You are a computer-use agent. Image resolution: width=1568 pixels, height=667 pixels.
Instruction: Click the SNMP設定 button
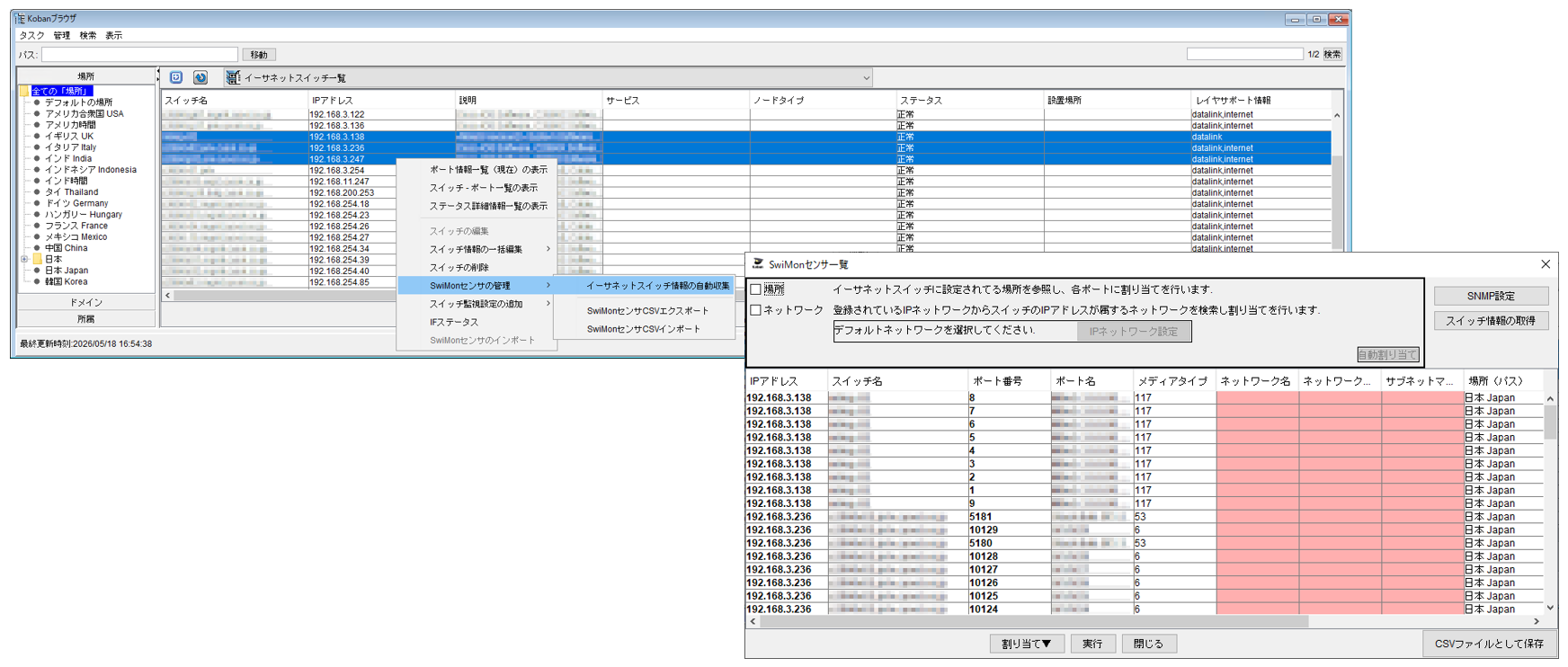coord(1491,296)
